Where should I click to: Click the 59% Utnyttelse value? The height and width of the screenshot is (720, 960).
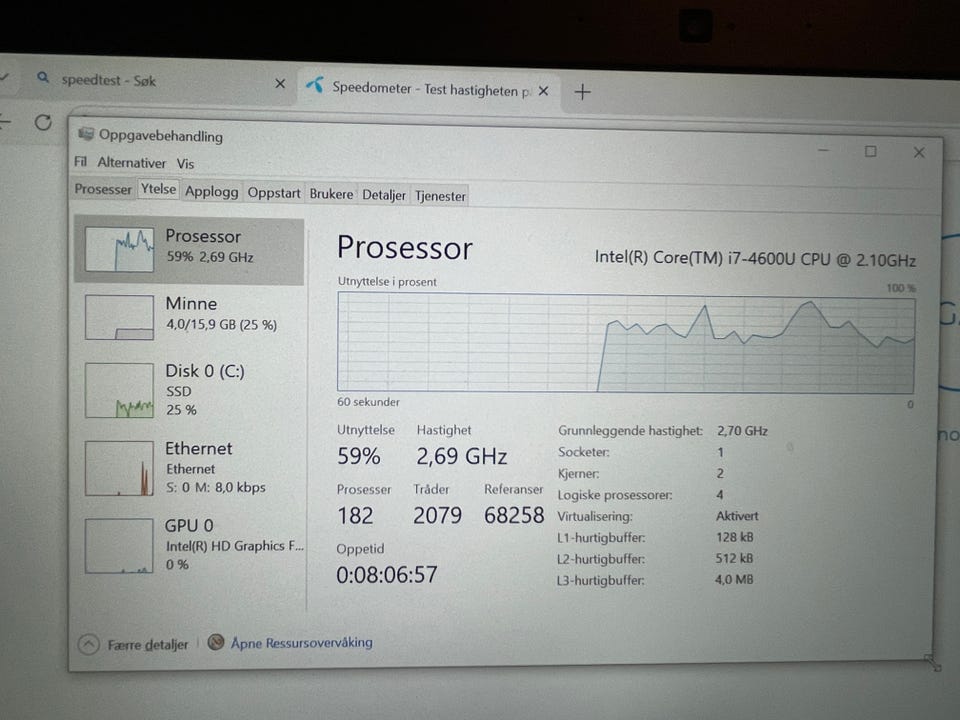pos(359,456)
